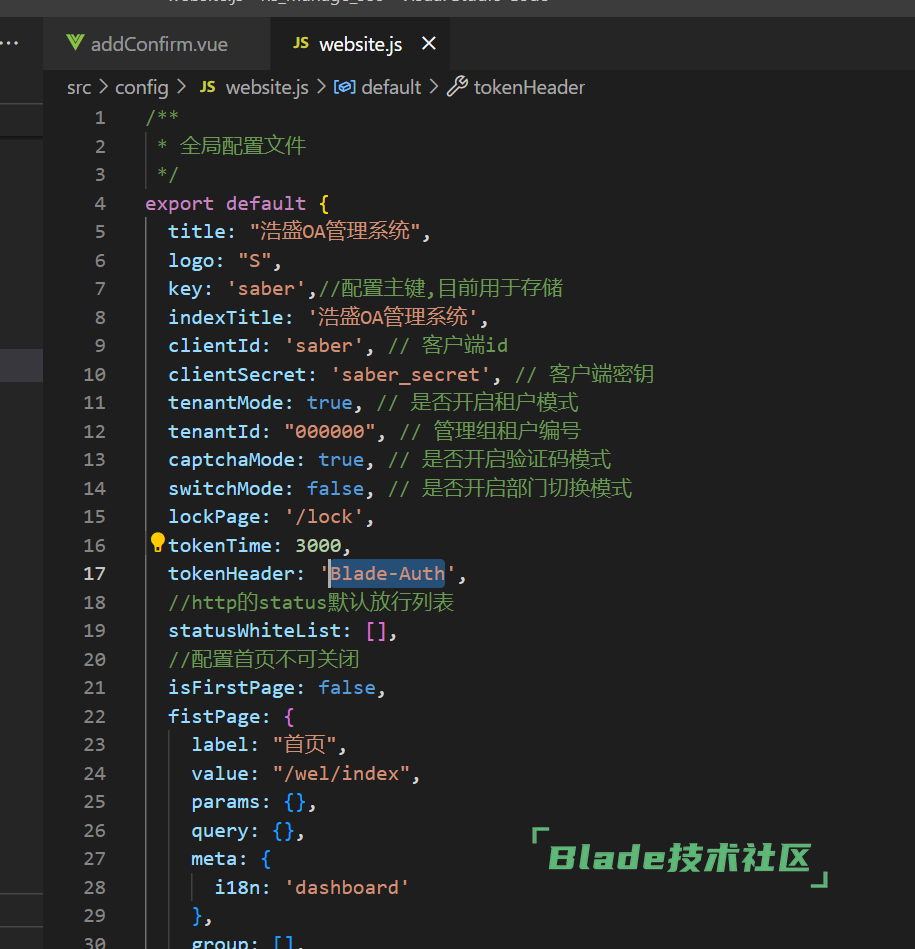
Task: Click the tokenHeader property name
Action: click(x=231, y=574)
